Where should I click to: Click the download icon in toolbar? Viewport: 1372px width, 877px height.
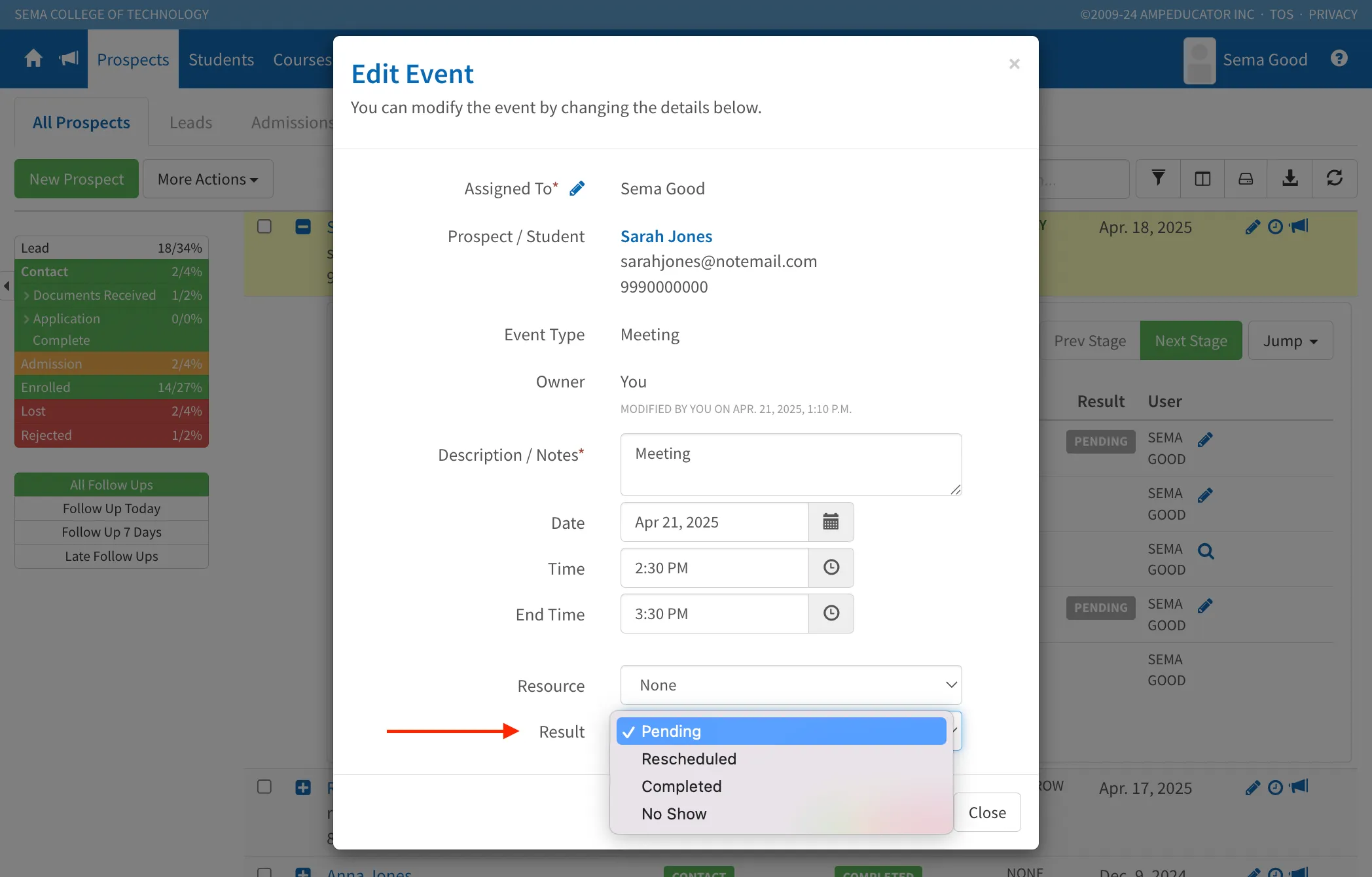(1290, 179)
